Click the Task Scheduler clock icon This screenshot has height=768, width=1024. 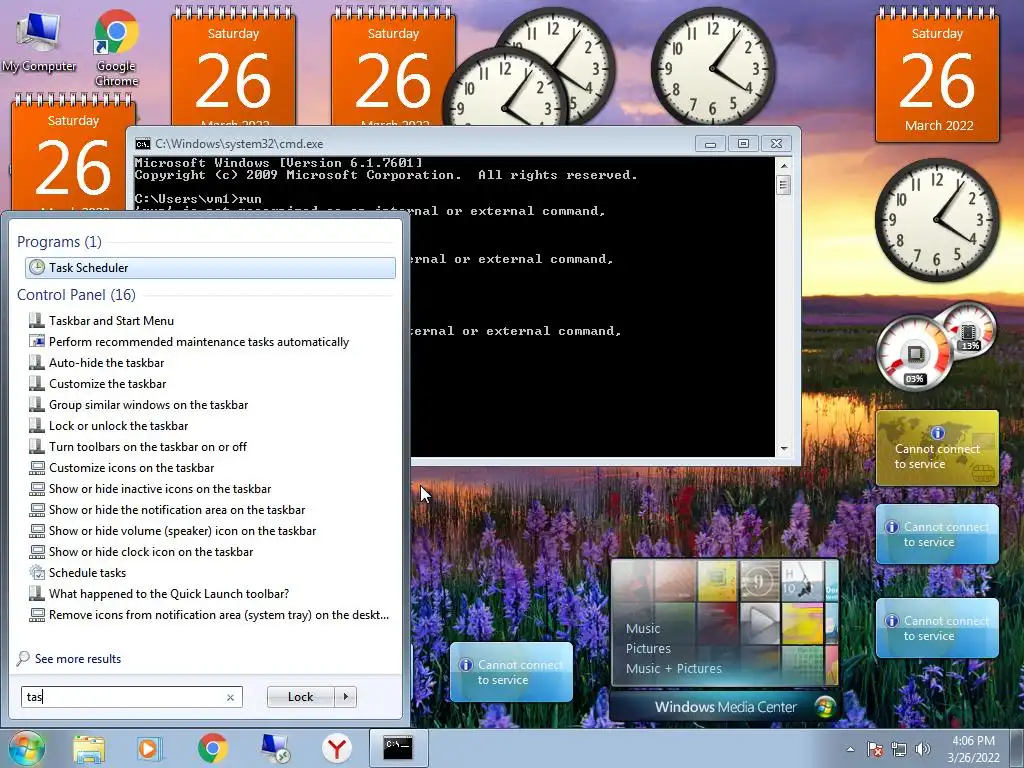[x=37, y=267]
